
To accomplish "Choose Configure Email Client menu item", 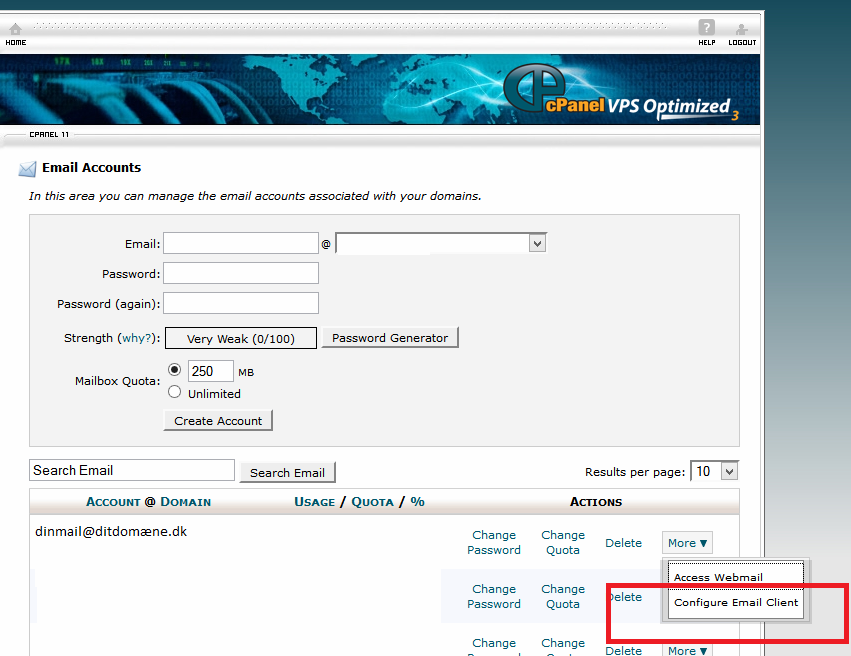I will [x=735, y=602].
